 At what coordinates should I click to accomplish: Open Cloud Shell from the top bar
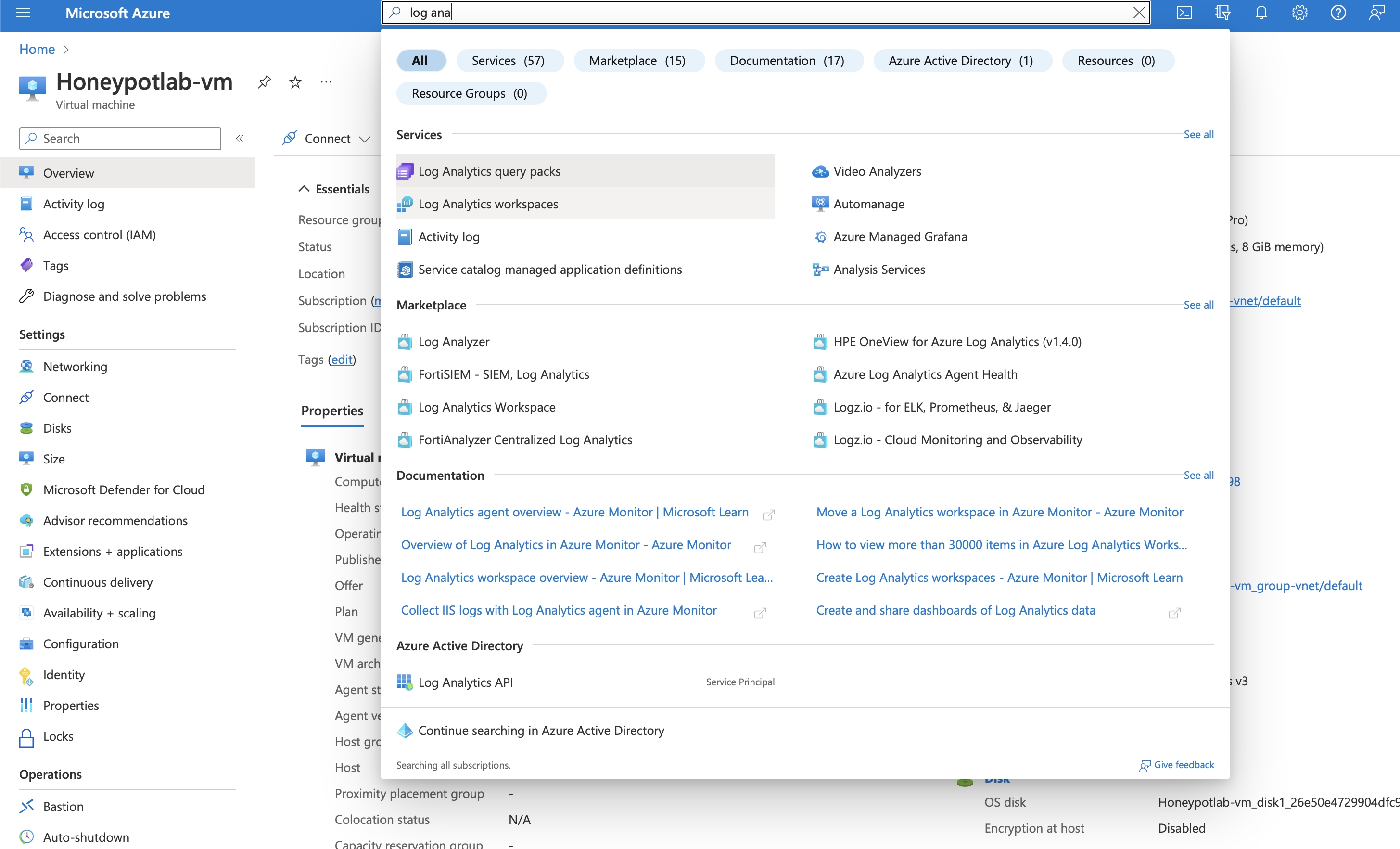click(1184, 13)
